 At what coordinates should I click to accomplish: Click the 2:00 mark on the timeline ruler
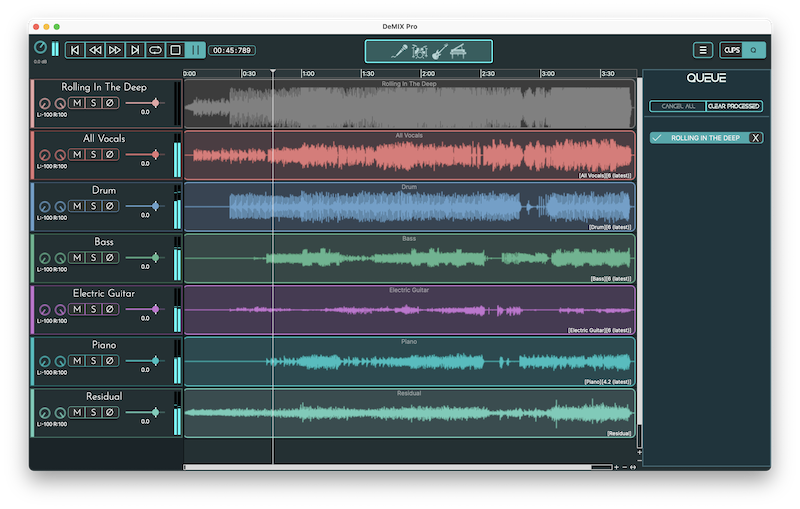click(x=428, y=73)
